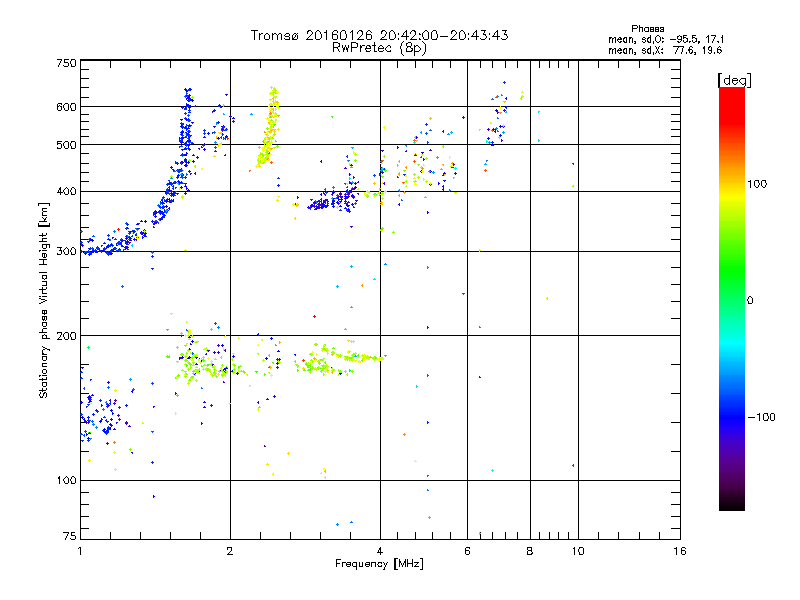This screenshot has height=600, width=800.
Task: Click the x-axis tick label '16'
Action: [680, 551]
